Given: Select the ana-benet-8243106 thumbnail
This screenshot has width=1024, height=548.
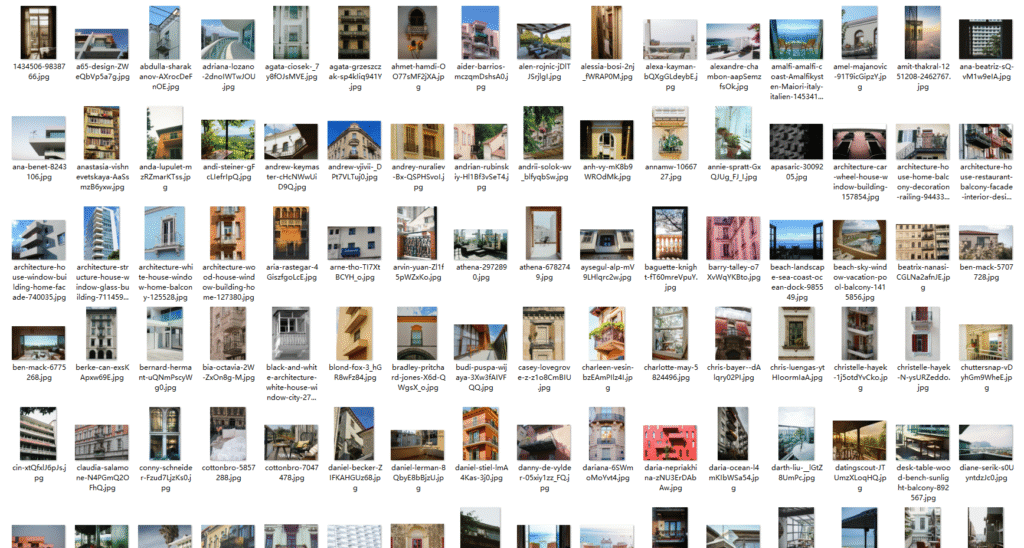Looking at the screenshot, I should tap(39, 138).
